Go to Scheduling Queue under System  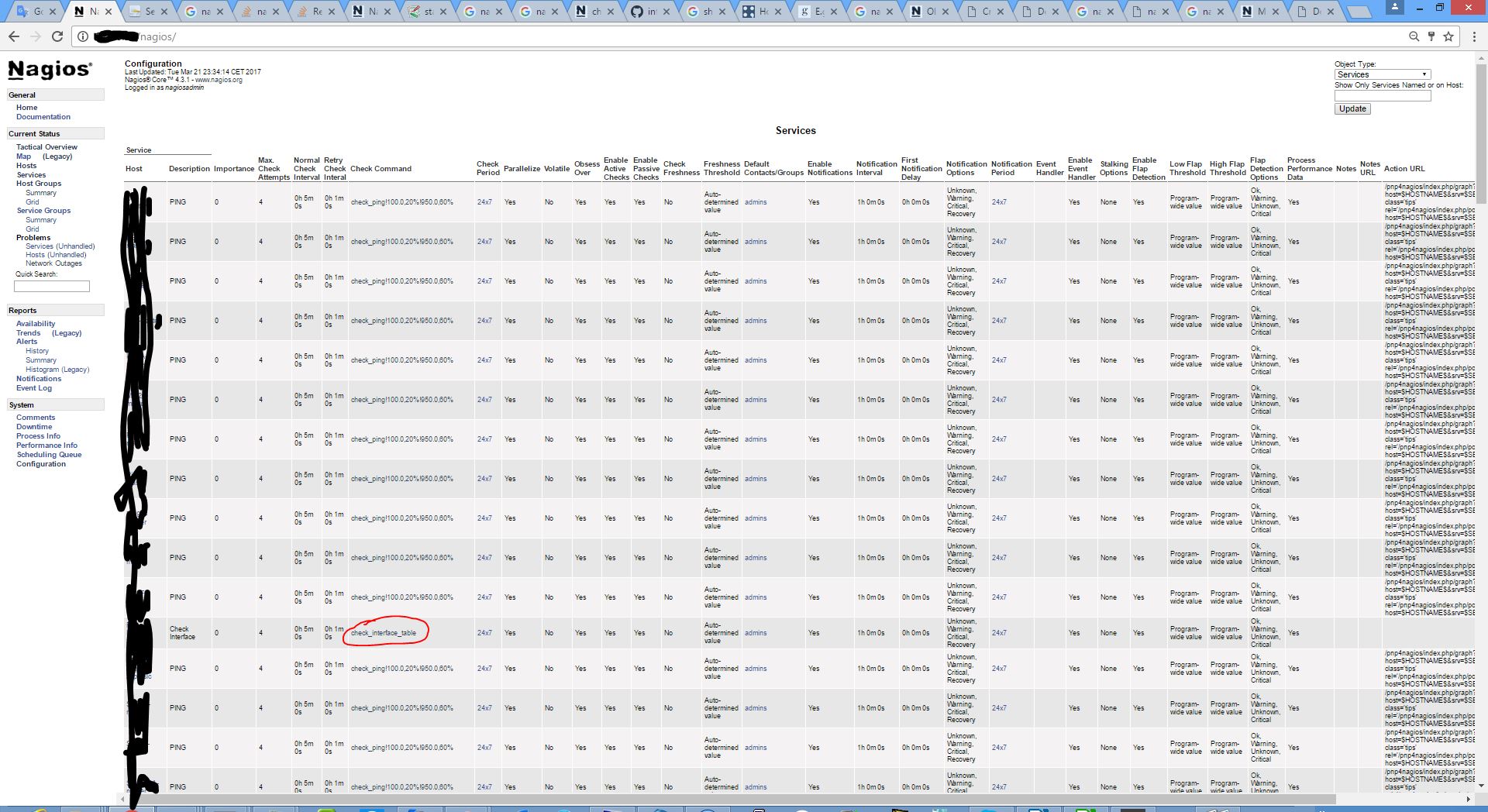pos(49,455)
